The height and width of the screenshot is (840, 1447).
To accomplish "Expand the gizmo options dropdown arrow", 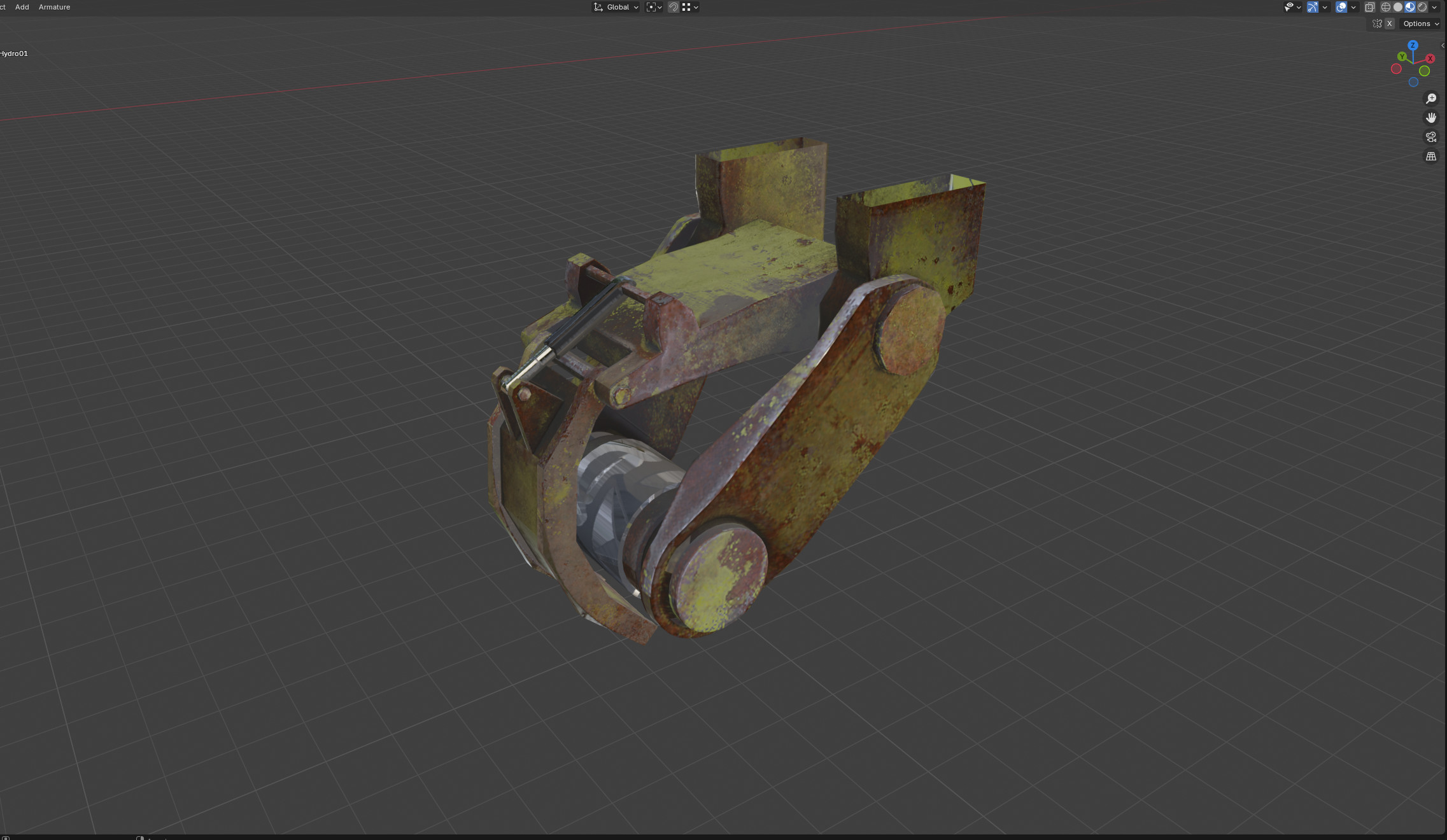I will 1325,7.
